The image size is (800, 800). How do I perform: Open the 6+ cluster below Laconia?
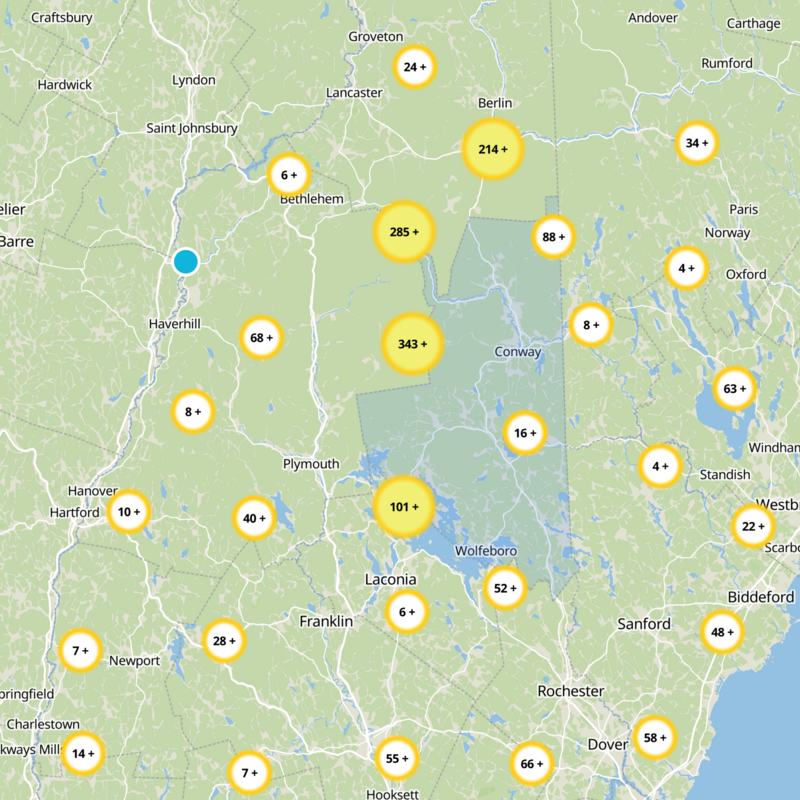click(407, 612)
